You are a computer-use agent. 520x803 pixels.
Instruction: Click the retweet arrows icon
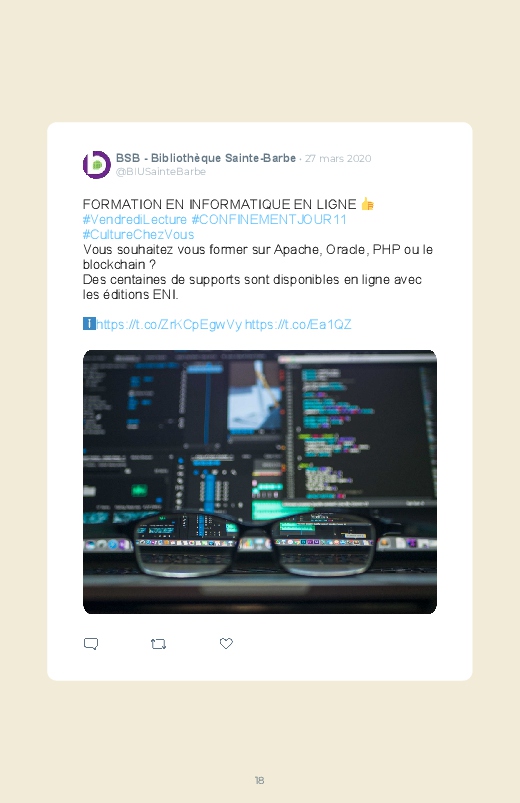(158, 644)
